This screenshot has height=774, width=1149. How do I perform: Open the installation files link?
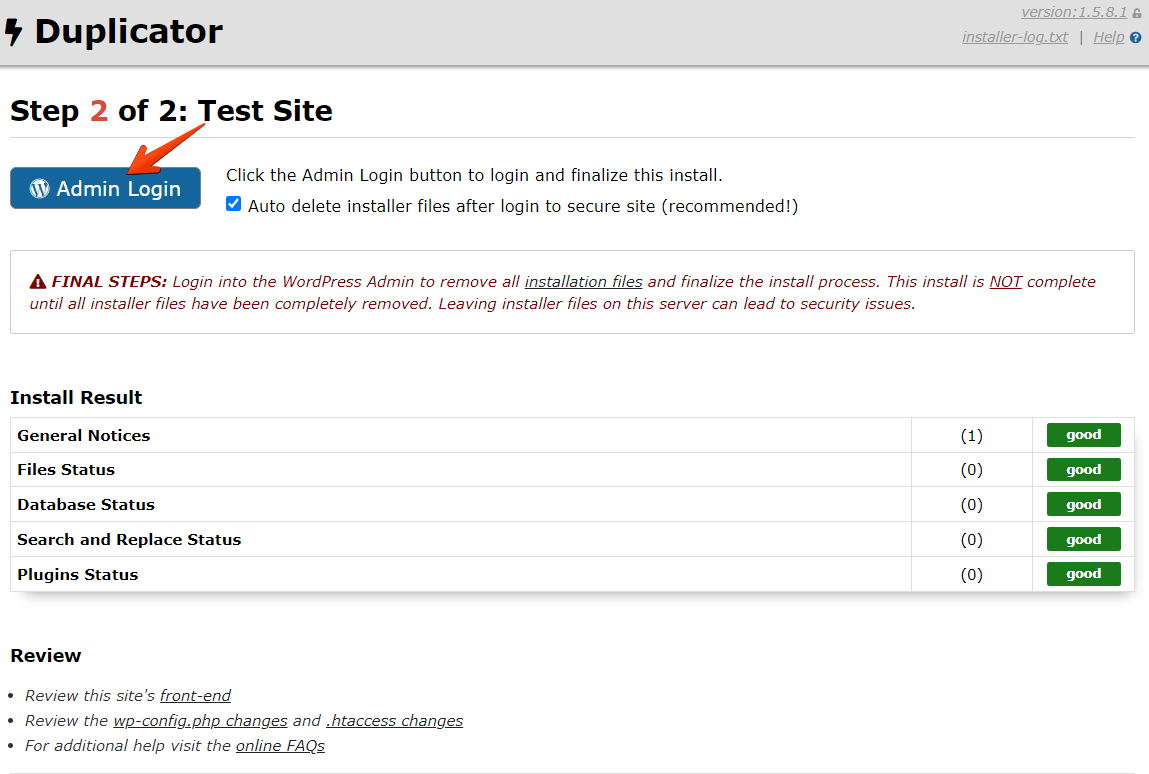tap(583, 282)
